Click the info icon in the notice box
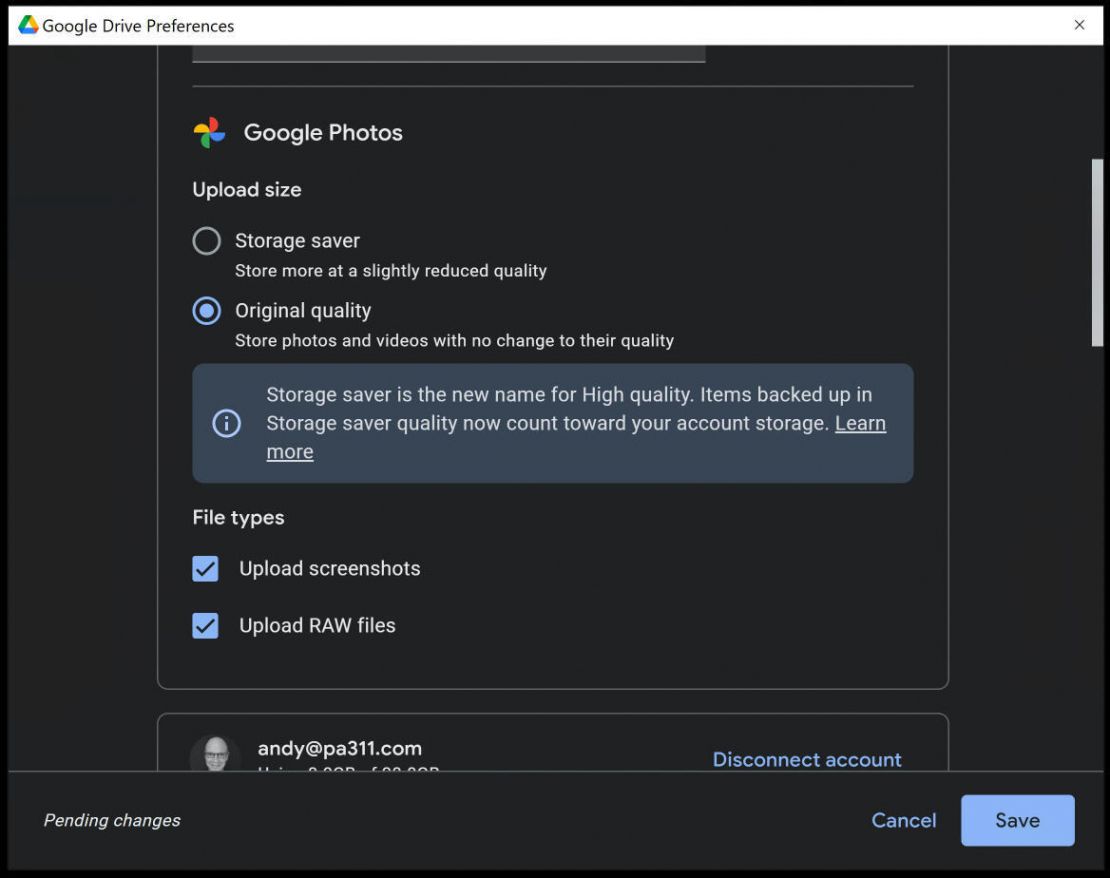 [227, 423]
